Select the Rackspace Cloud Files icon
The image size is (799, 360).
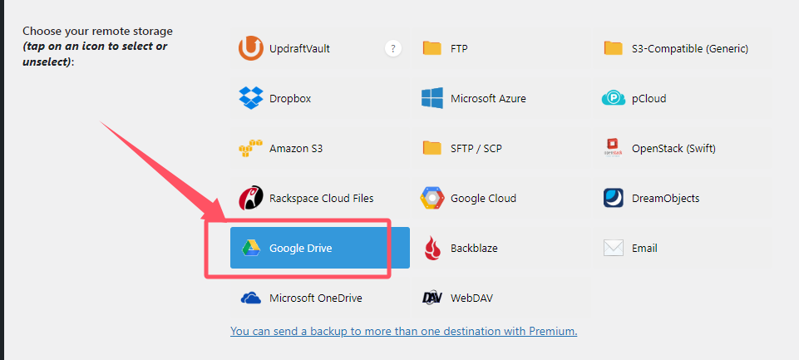pos(251,198)
